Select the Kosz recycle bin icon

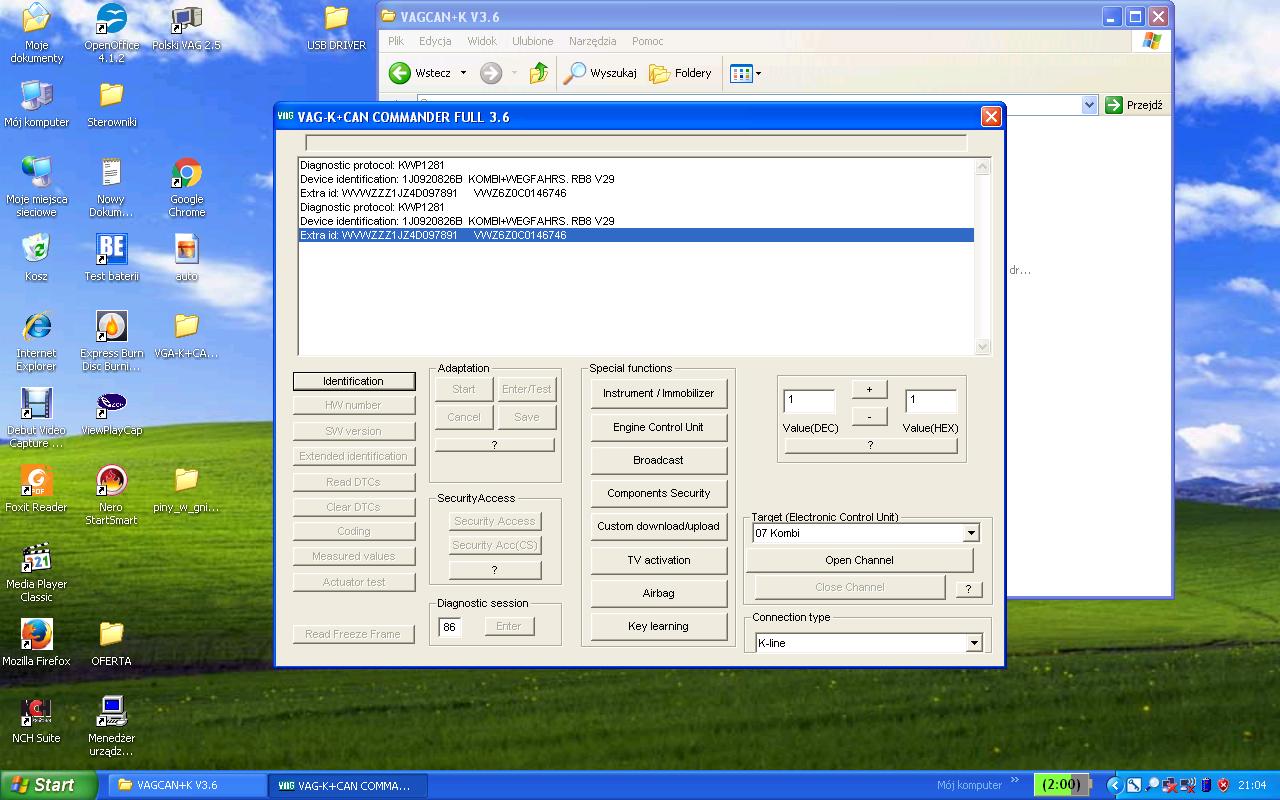pyautogui.click(x=36, y=258)
